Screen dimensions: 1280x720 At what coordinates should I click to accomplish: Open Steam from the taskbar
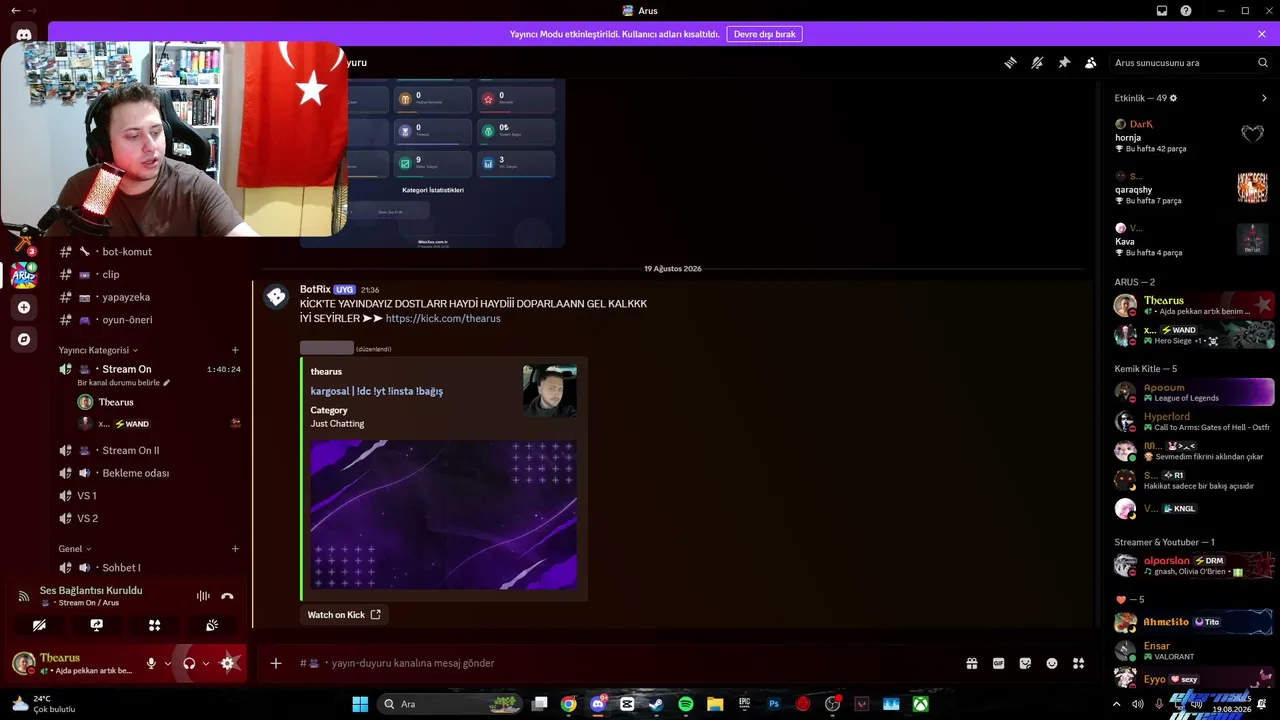[x=656, y=704]
